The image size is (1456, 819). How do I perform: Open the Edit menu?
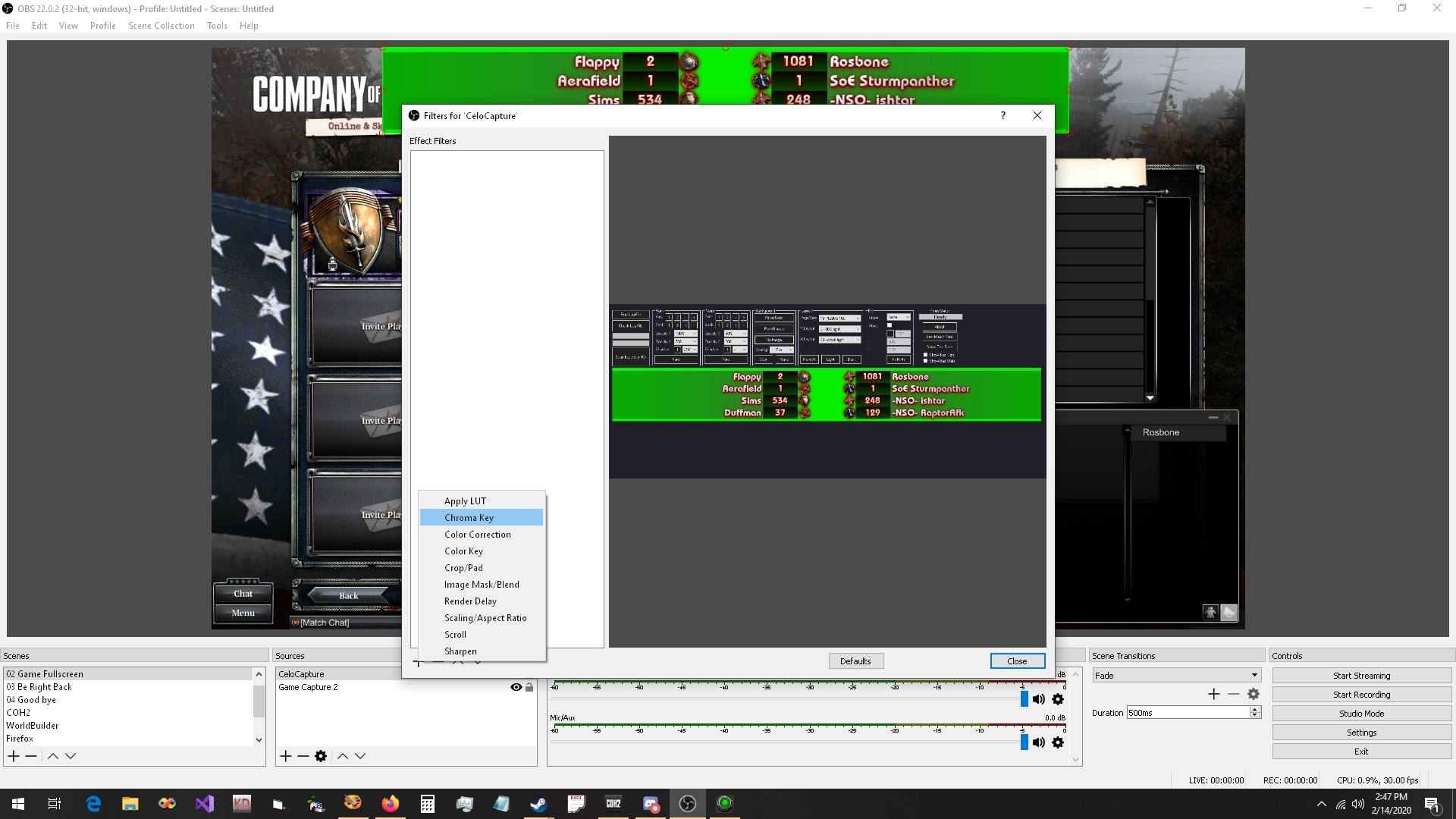pos(39,25)
